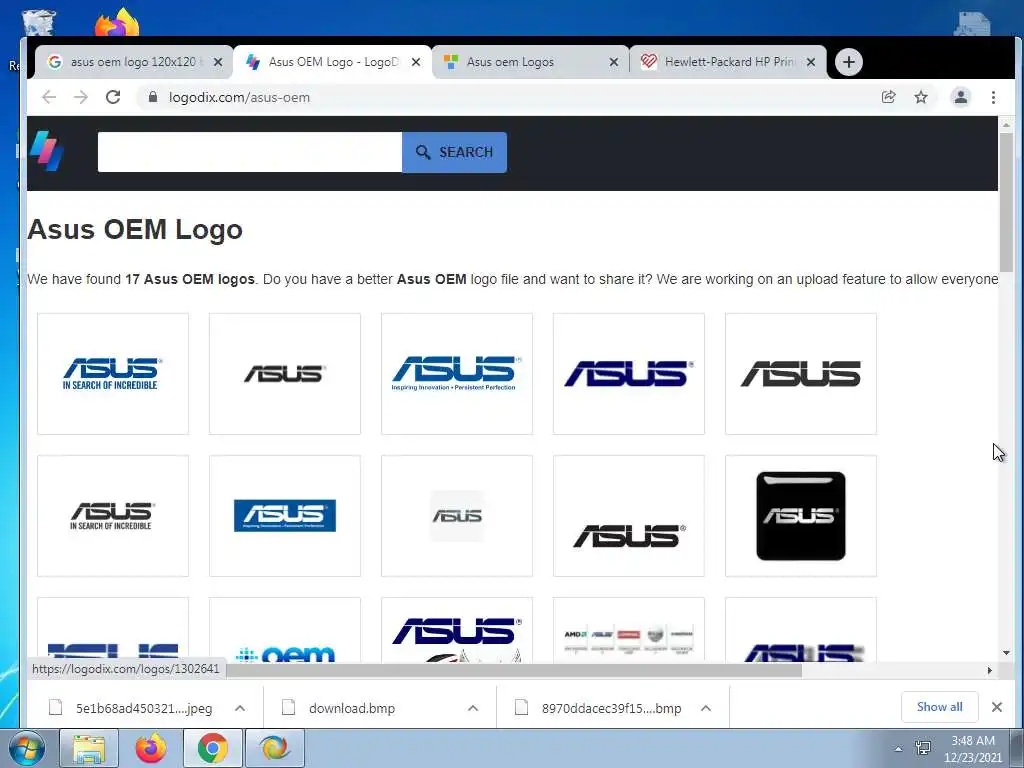
Task: Click 'Show all' downloads button
Action: click(939, 707)
